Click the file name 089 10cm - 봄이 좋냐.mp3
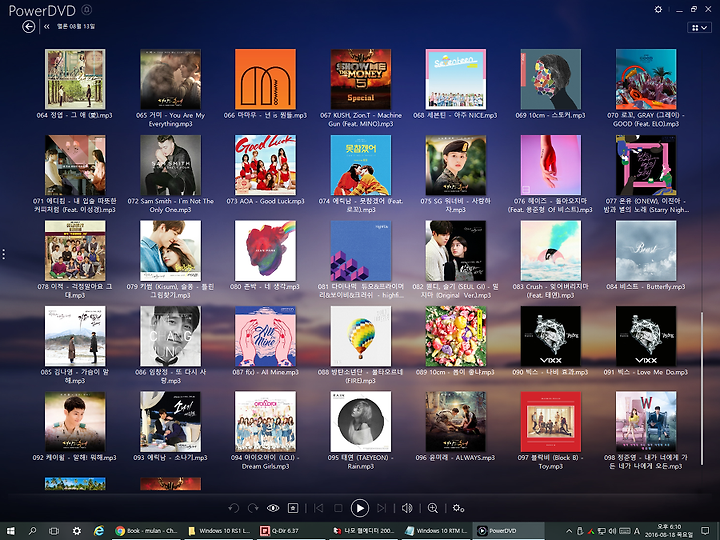 (456, 372)
